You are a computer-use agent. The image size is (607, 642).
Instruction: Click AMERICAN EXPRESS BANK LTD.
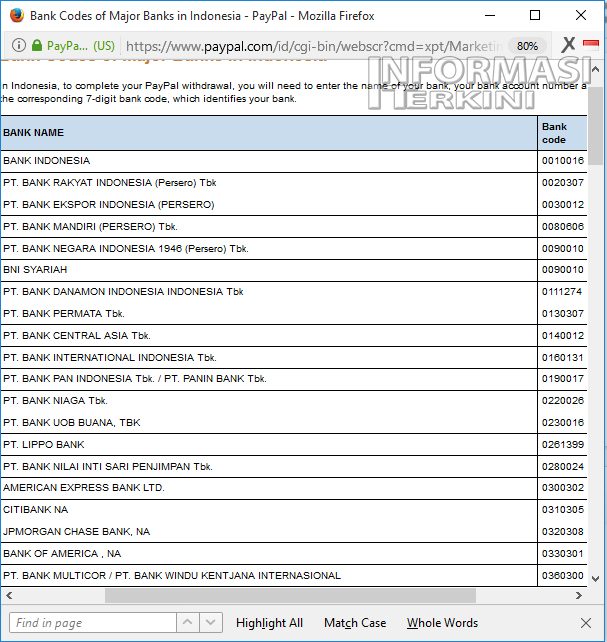(x=83, y=488)
